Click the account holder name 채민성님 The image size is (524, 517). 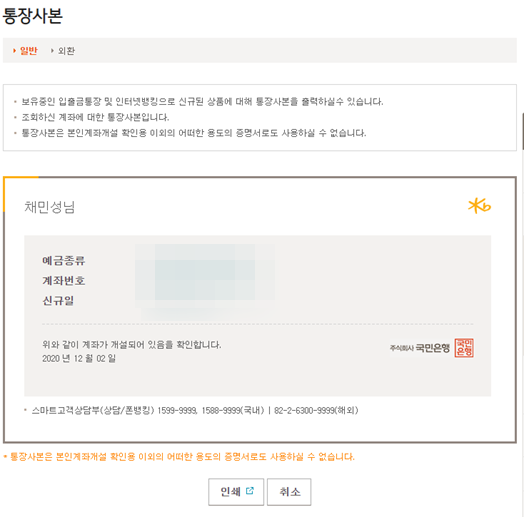point(49,207)
